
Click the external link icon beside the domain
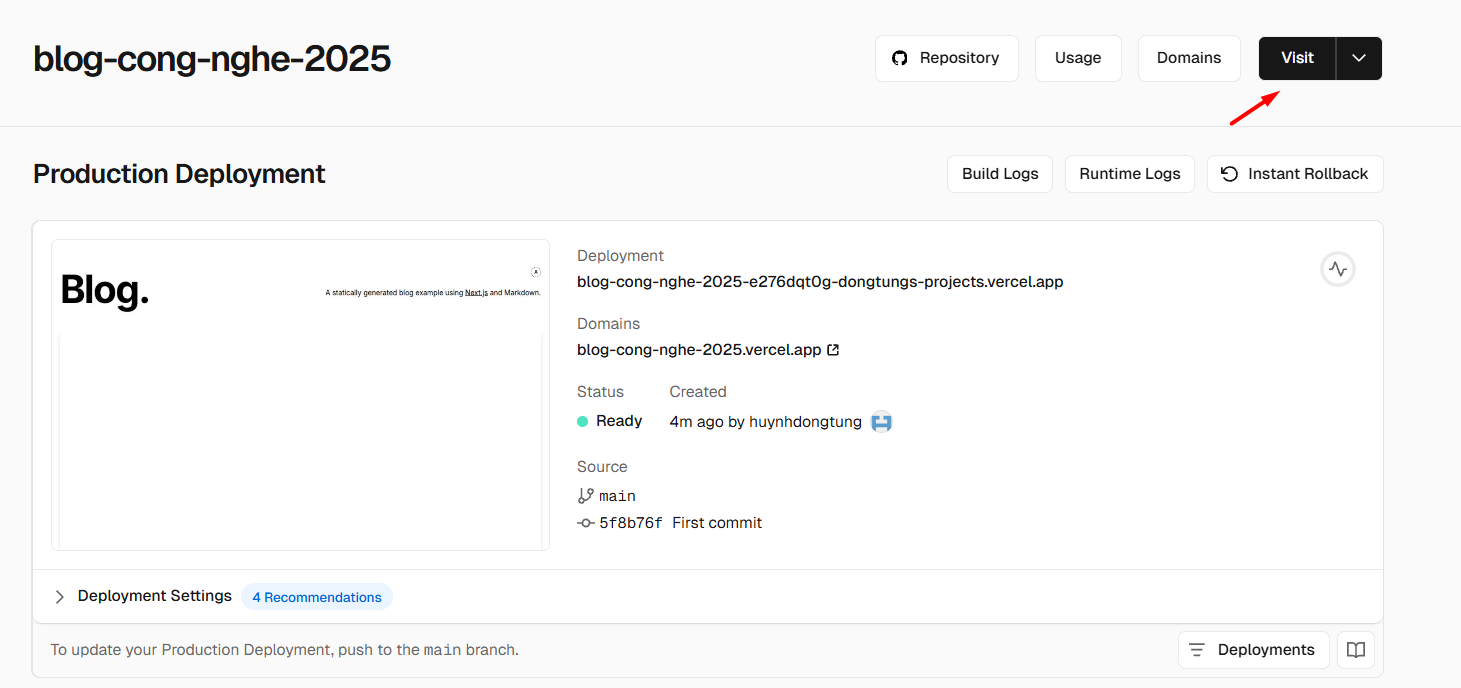(x=833, y=349)
